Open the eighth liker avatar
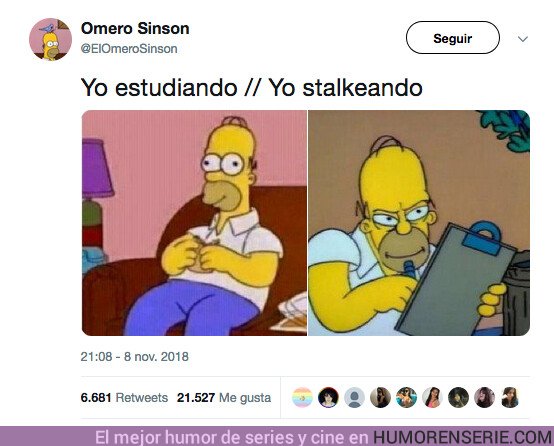The image size is (554, 446). (484, 397)
